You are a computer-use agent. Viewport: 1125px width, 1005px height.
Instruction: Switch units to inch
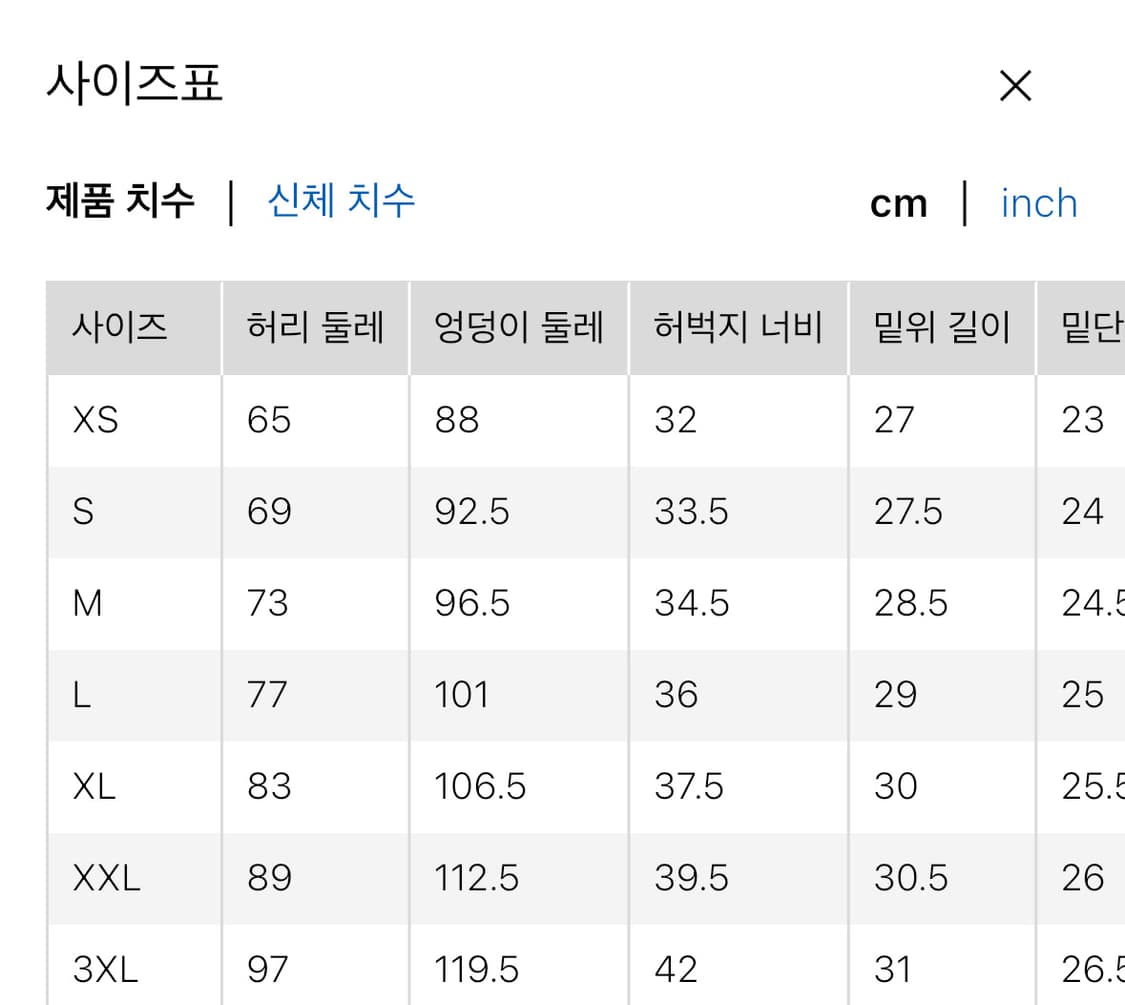1038,204
